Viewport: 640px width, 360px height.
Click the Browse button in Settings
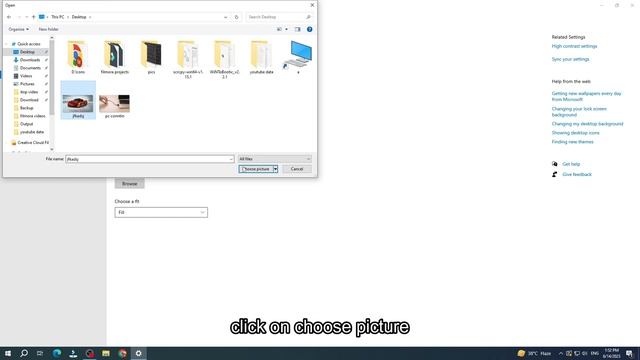pyautogui.click(x=129, y=184)
